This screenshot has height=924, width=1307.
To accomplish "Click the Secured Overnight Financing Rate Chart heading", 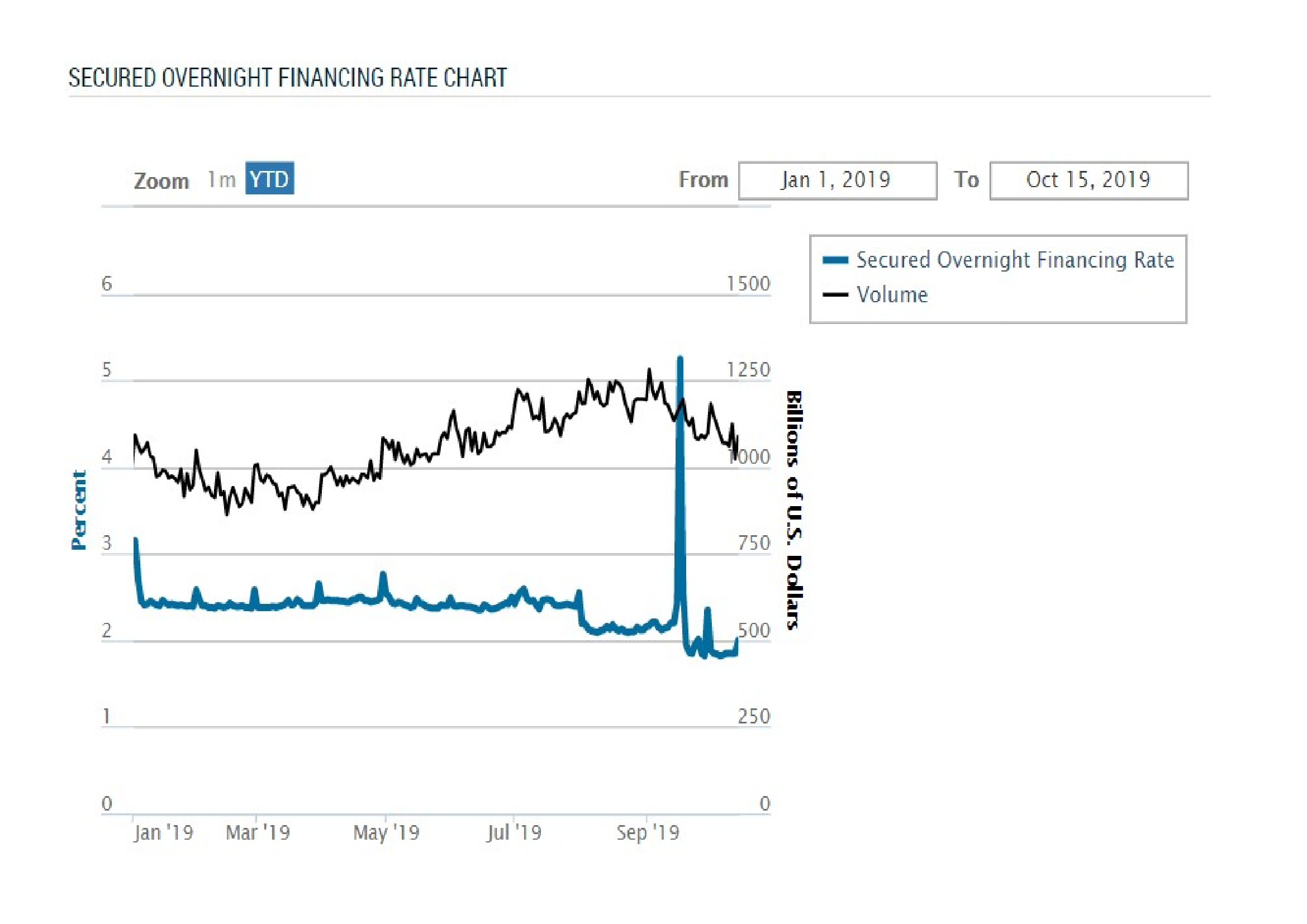I will click(x=287, y=78).
